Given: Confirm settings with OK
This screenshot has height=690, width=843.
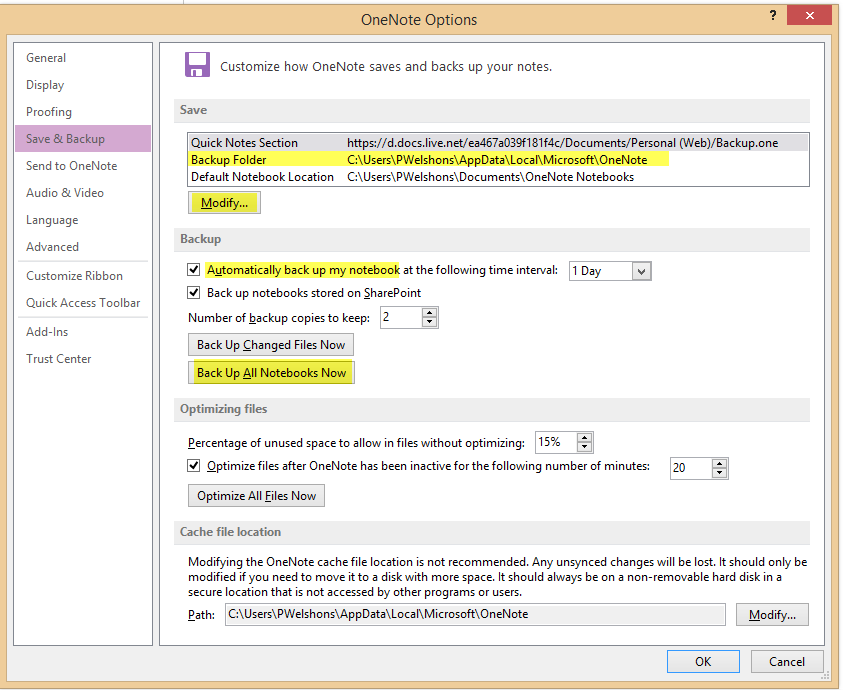Looking at the screenshot, I should [x=703, y=661].
